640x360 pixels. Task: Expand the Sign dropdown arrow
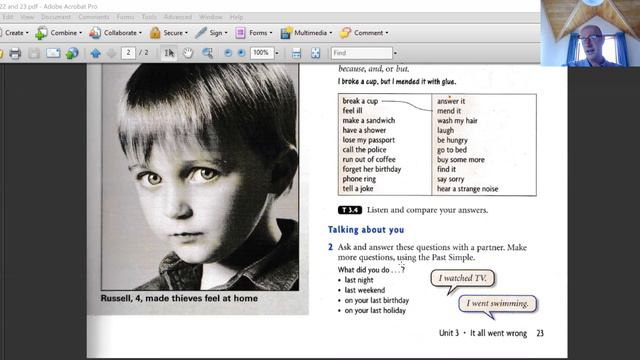tap(226, 33)
